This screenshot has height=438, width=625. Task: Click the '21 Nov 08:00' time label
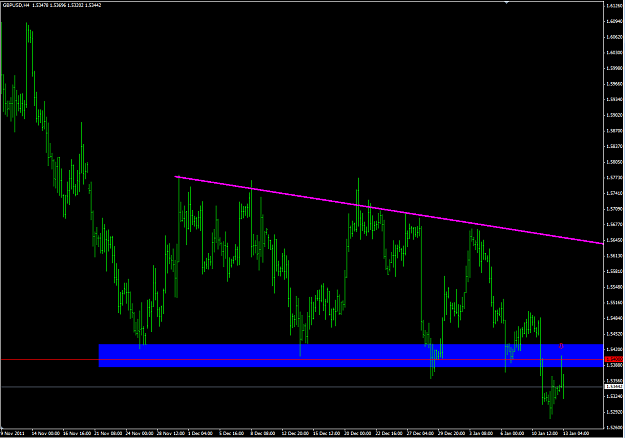108,433
